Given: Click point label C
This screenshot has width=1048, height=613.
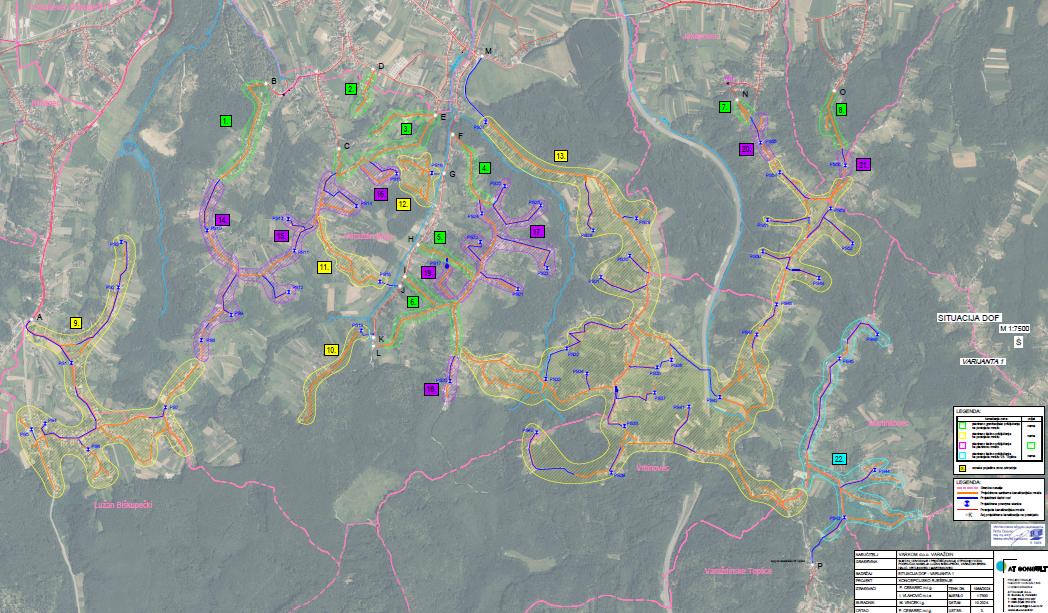Looking at the screenshot, I should 346,146.
